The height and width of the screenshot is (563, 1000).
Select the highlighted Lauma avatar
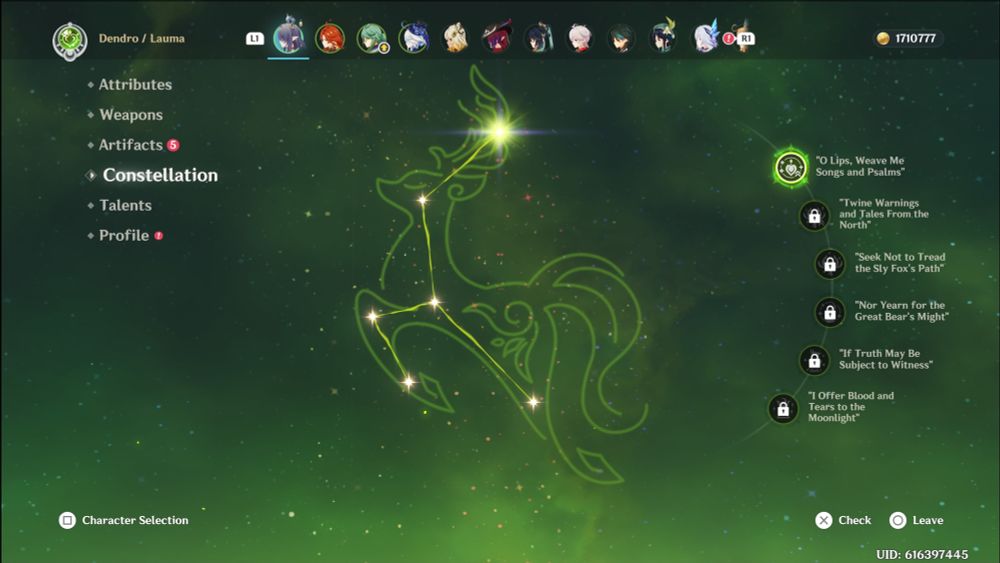(288, 36)
